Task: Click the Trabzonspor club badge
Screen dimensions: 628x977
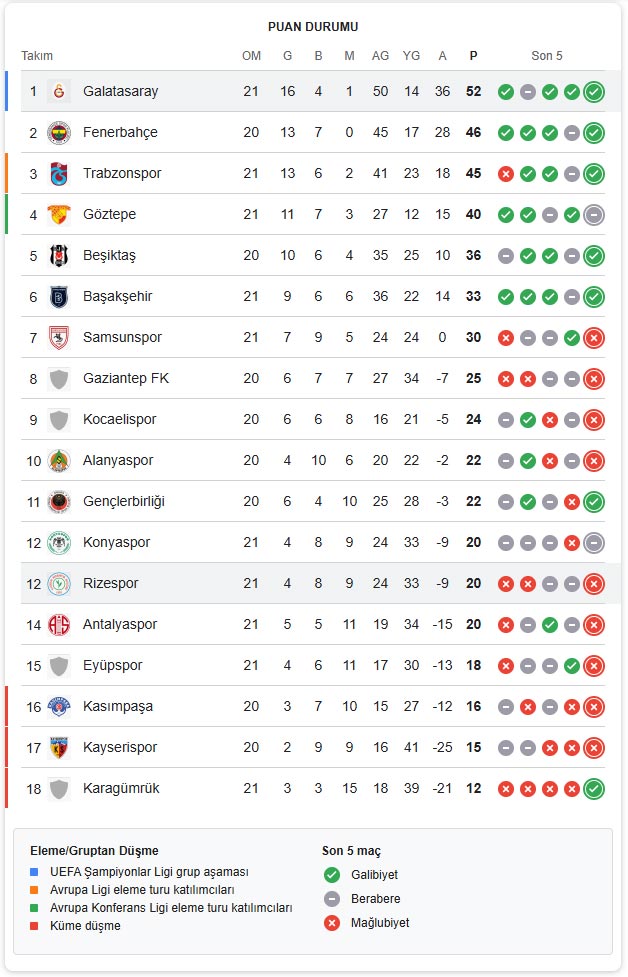Action: click(61, 173)
